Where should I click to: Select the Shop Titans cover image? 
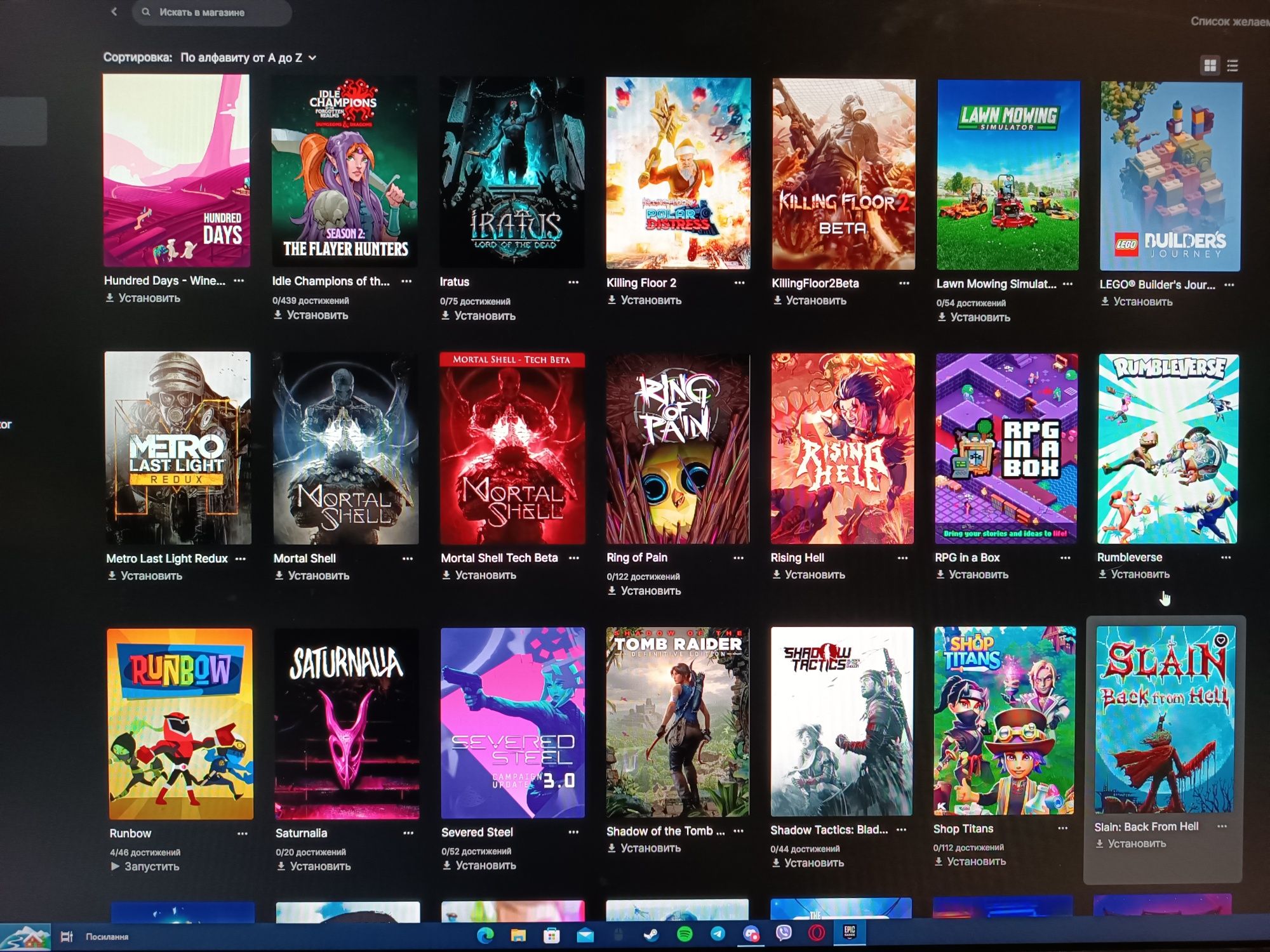(1005, 720)
